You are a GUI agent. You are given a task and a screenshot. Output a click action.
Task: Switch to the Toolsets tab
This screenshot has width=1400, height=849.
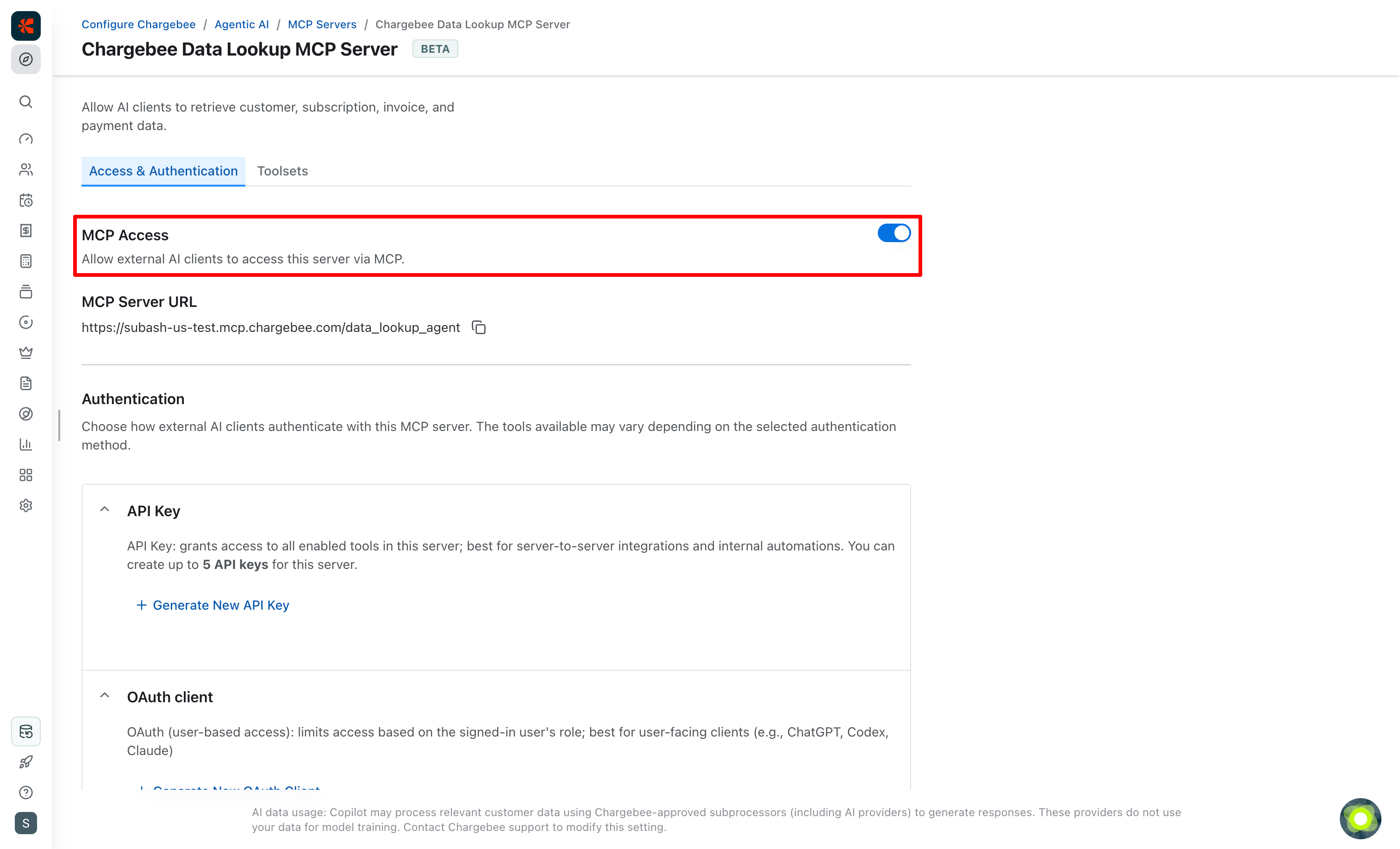point(282,171)
